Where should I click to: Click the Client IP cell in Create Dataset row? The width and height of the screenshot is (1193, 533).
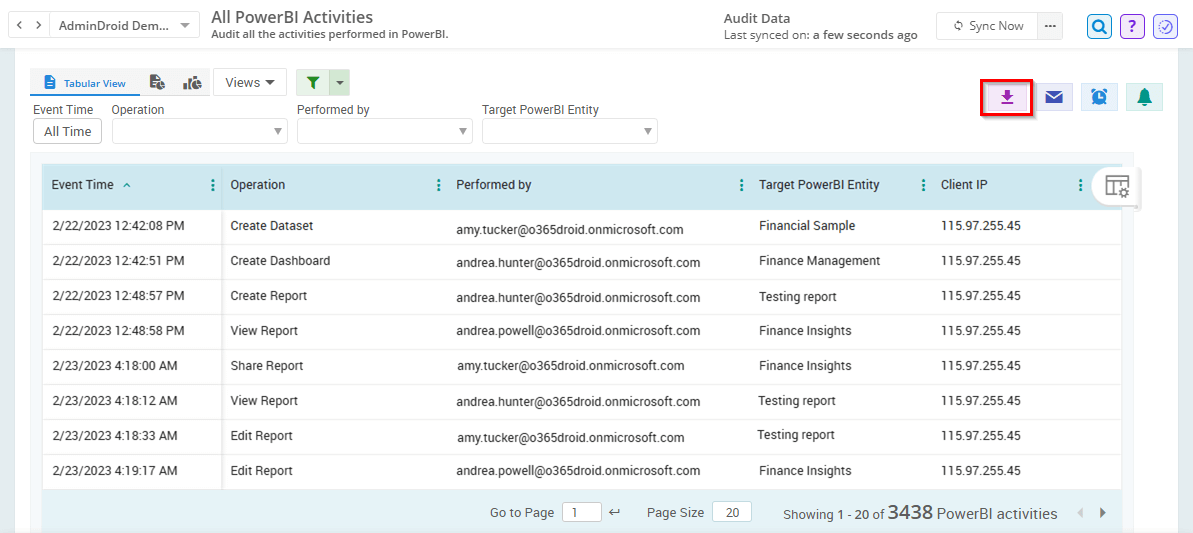(x=981, y=226)
